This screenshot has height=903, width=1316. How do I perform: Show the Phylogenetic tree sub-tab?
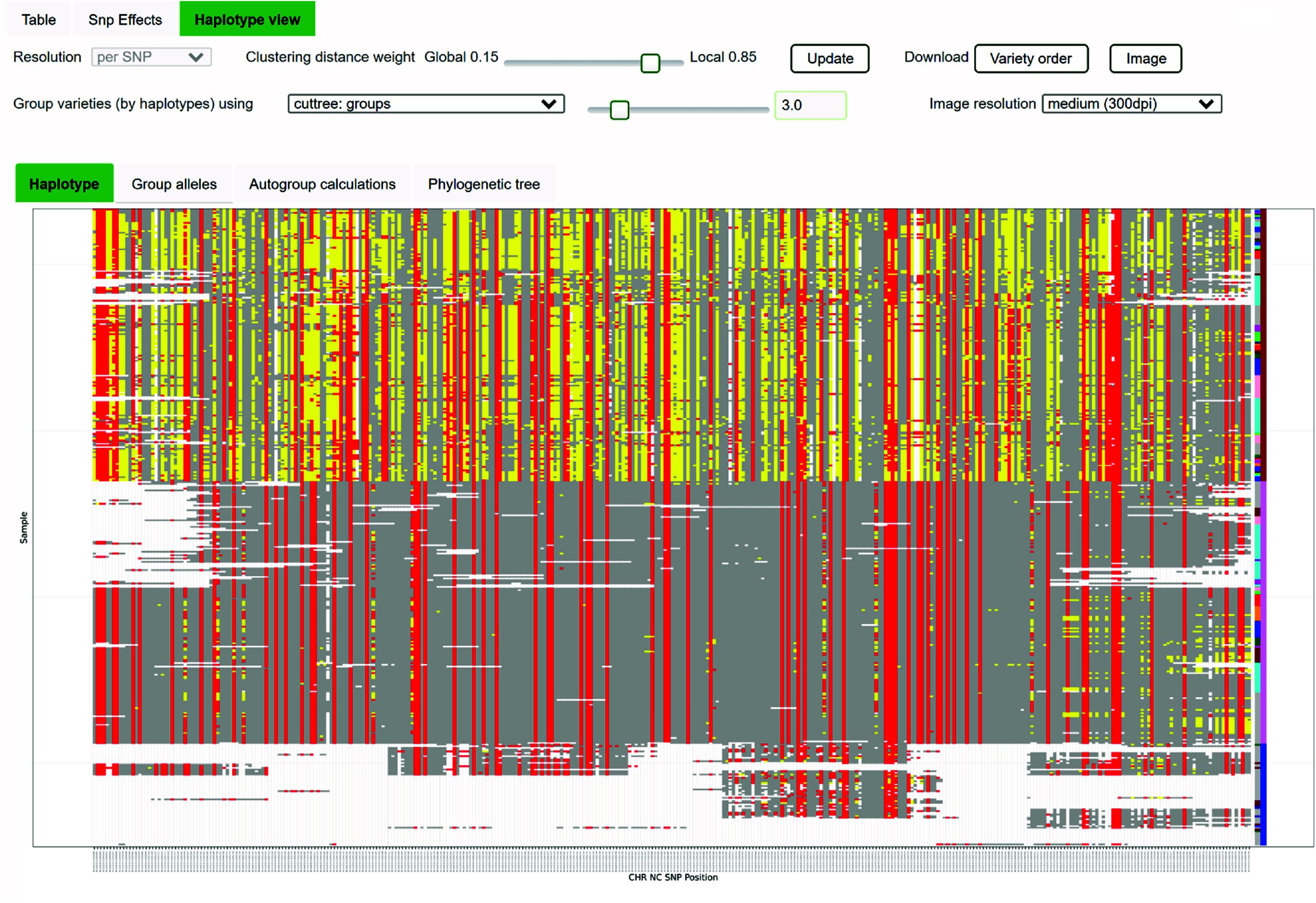coord(484,184)
